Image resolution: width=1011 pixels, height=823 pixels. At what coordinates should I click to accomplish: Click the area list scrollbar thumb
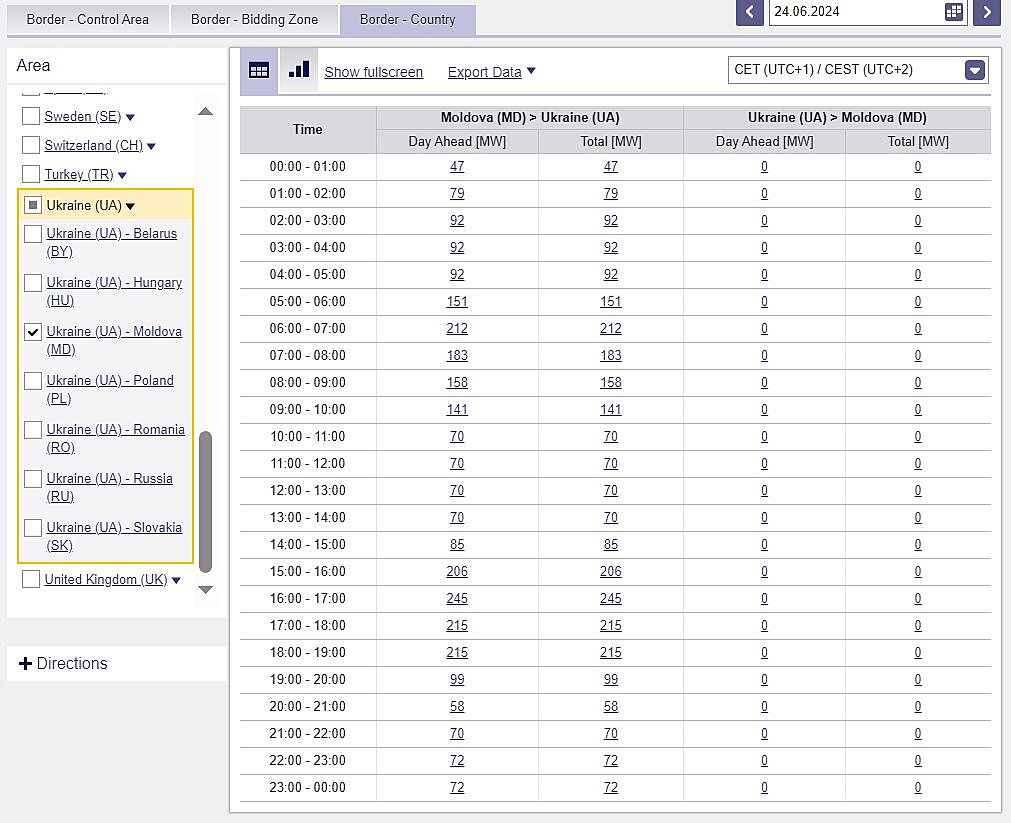pyautogui.click(x=206, y=500)
